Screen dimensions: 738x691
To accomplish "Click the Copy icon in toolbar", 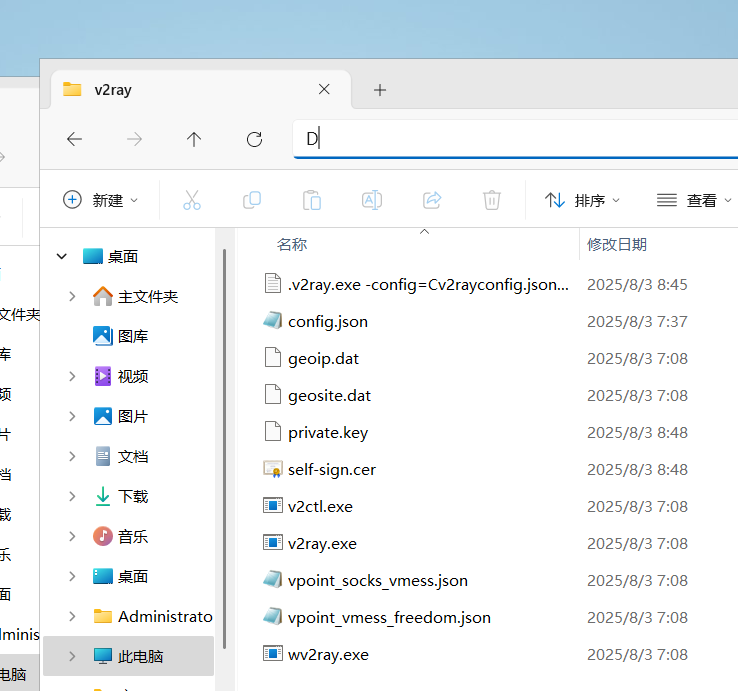I will coord(252,200).
